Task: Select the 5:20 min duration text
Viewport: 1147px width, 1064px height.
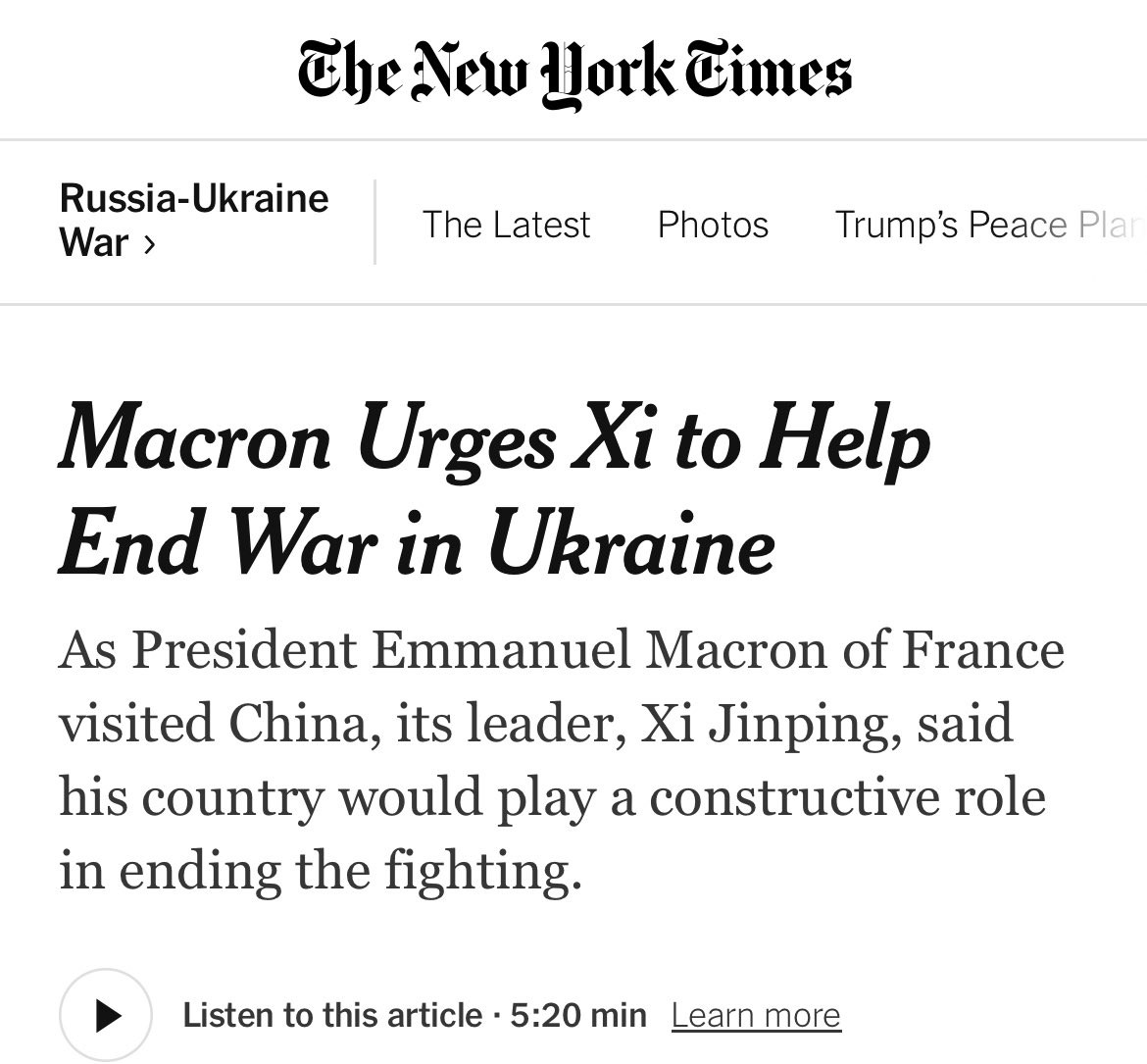Action: (x=577, y=1016)
